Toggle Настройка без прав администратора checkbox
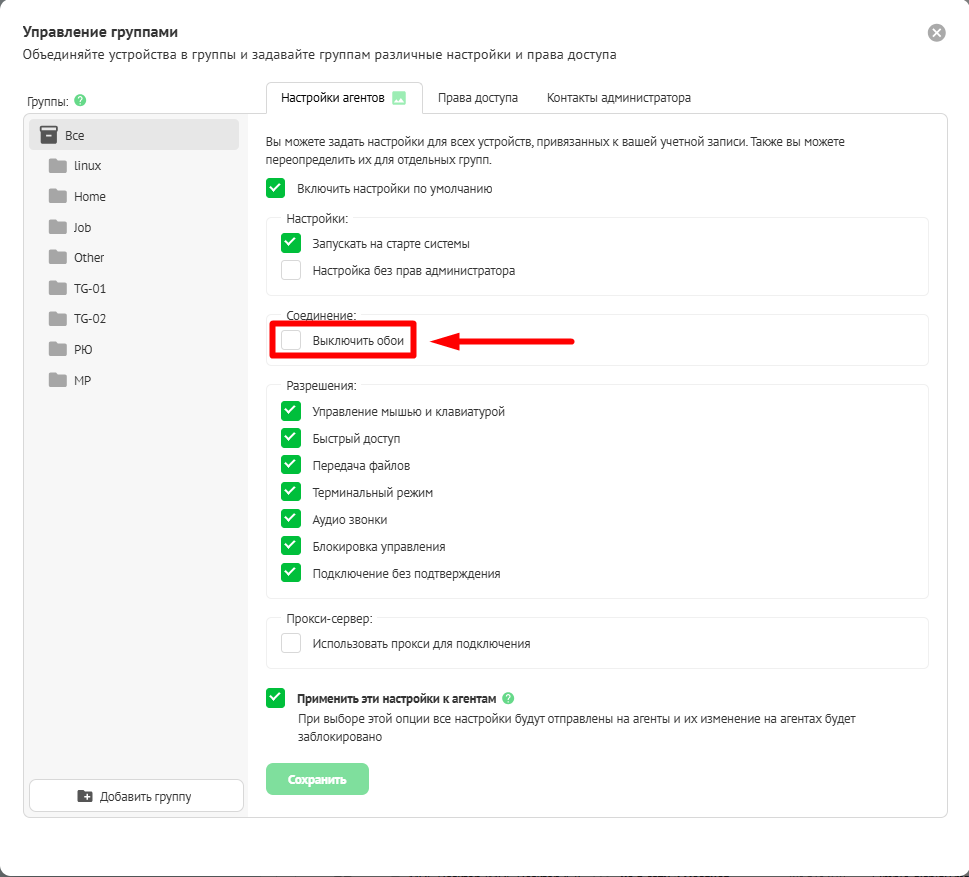 tap(291, 270)
